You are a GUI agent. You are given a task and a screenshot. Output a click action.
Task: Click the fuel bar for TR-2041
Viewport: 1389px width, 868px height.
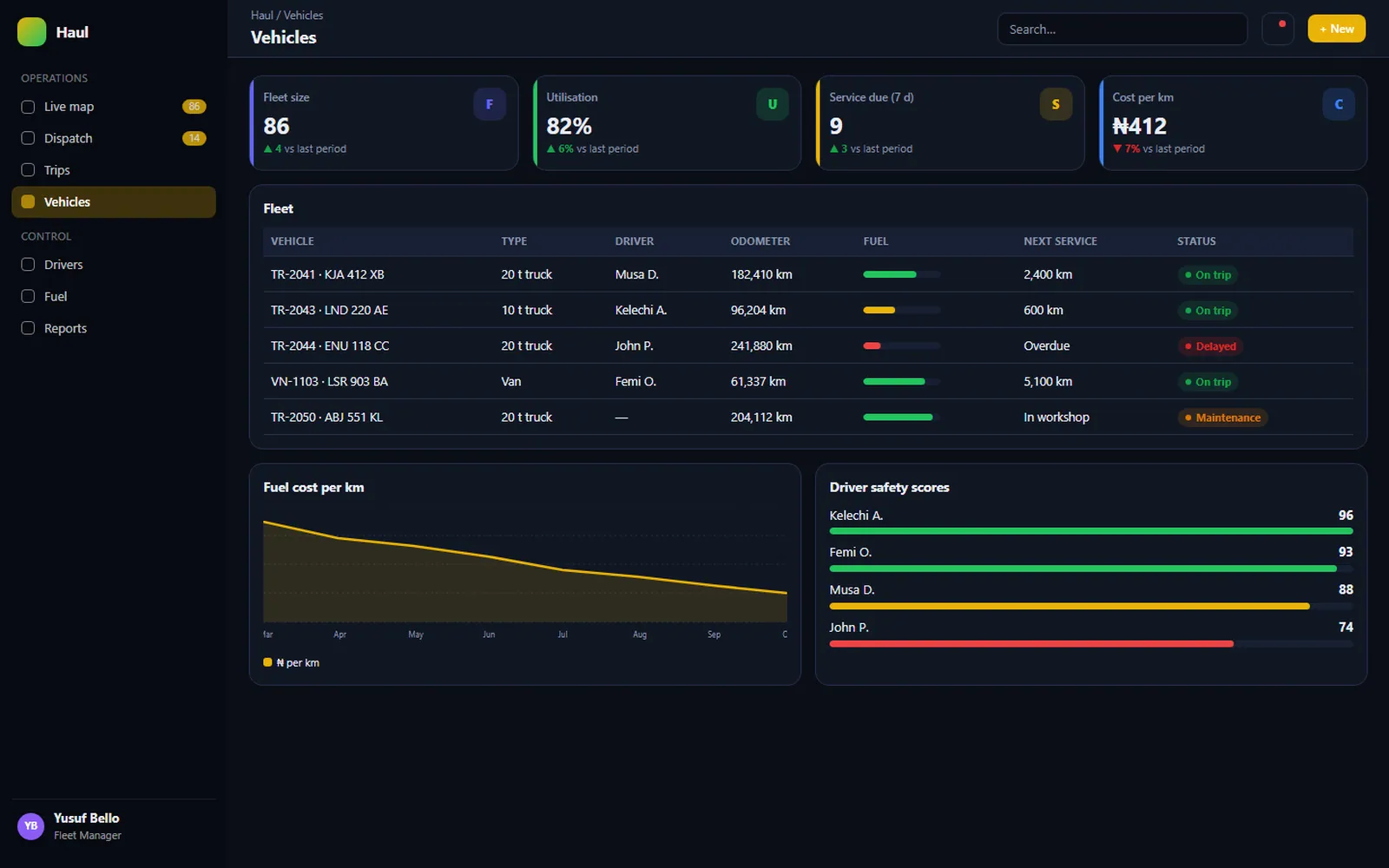[901, 274]
